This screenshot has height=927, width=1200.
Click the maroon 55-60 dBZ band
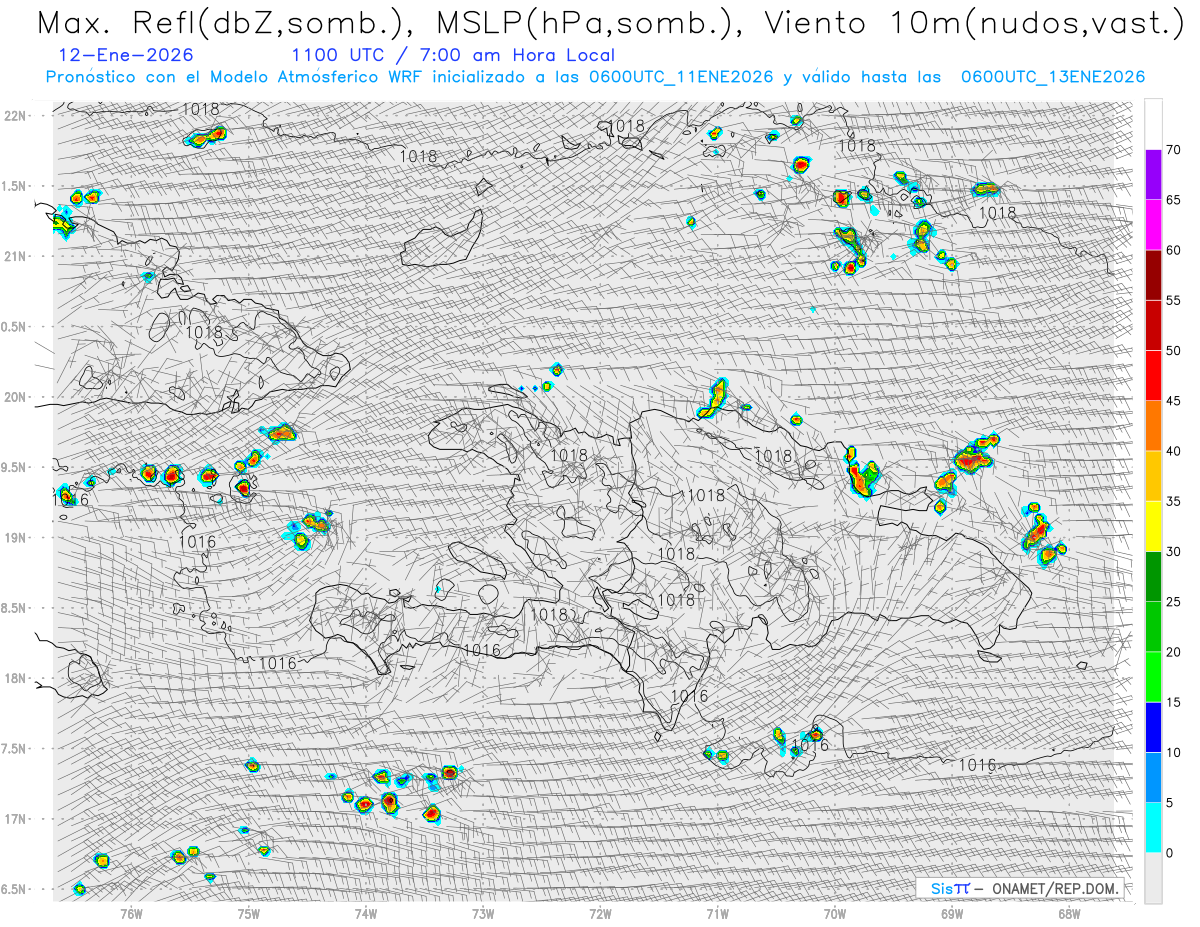point(1153,275)
